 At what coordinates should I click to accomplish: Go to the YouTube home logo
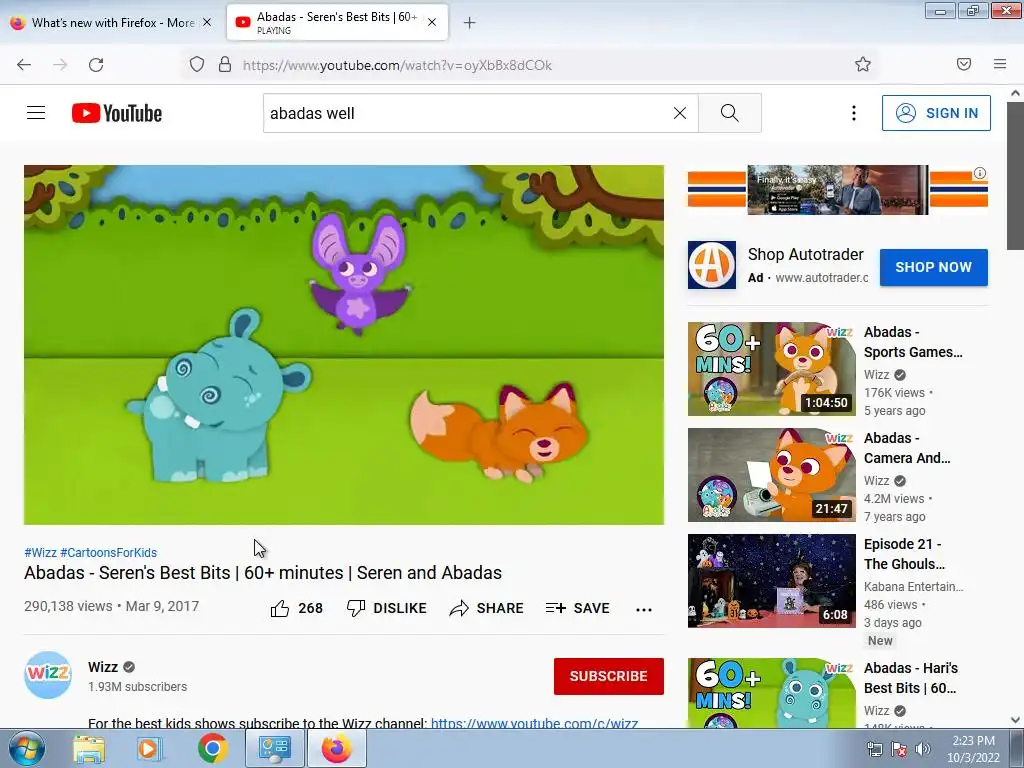(117, 113)
